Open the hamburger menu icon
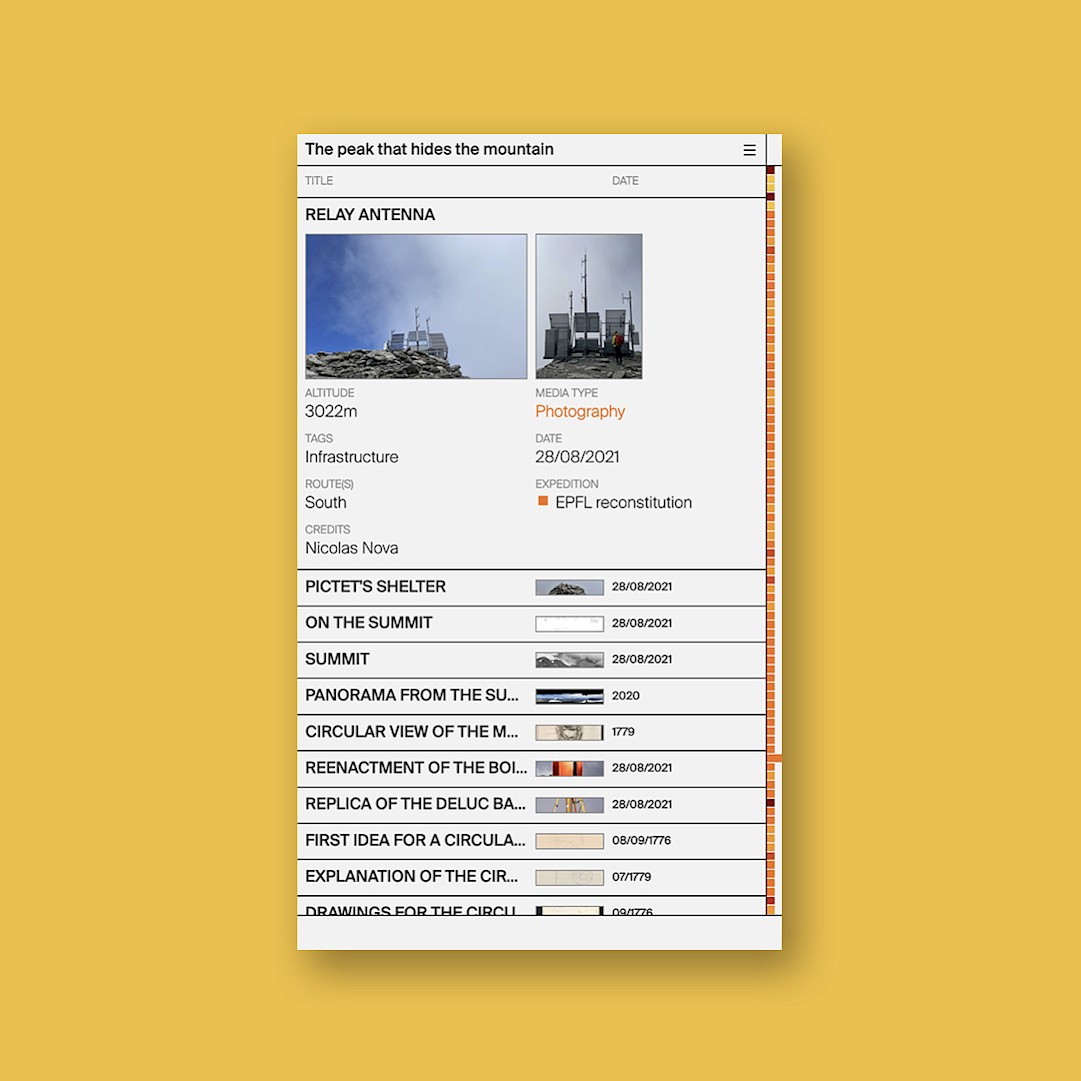 [749, 150]
